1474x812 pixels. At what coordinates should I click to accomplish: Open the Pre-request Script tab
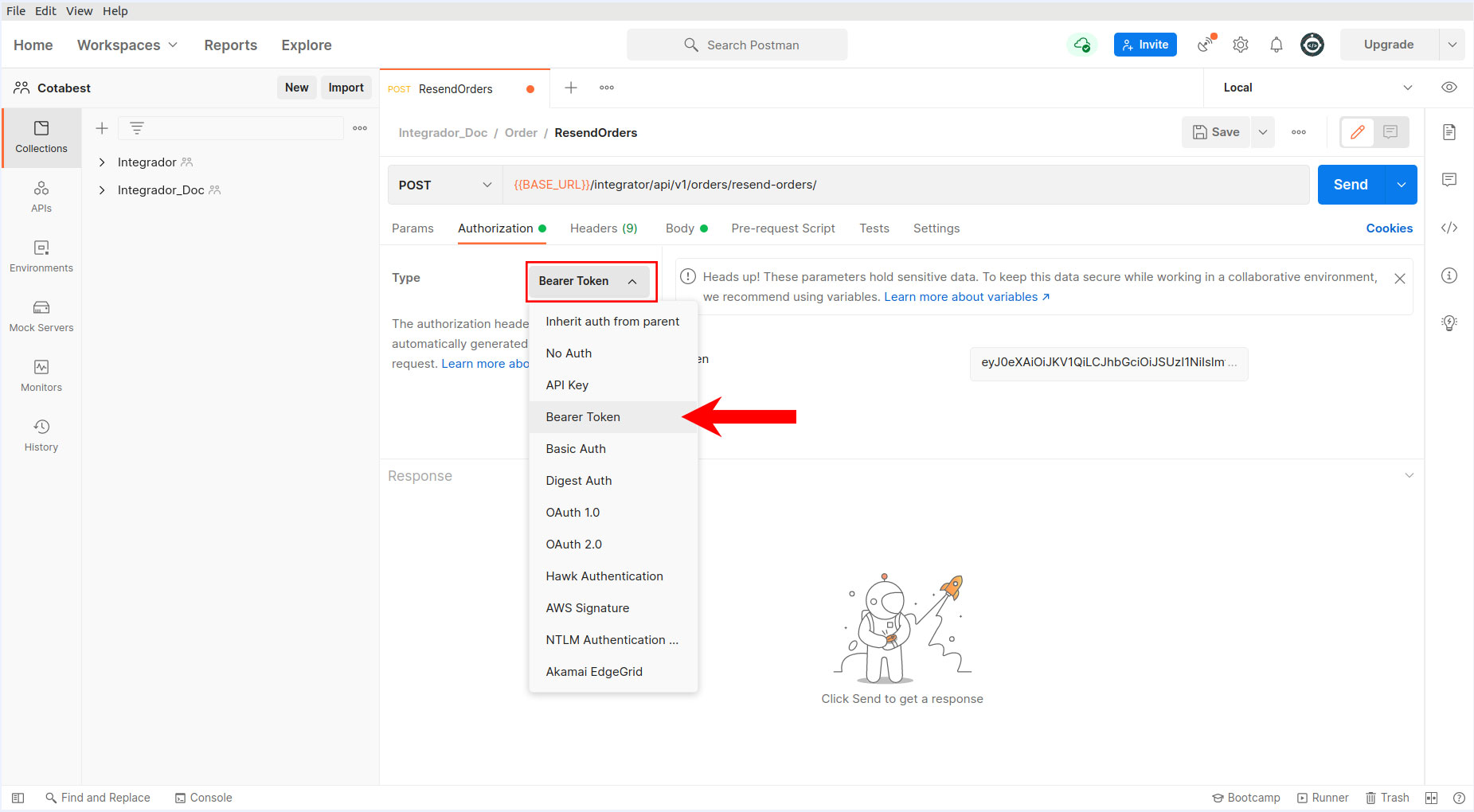click(x=783, y=228)
